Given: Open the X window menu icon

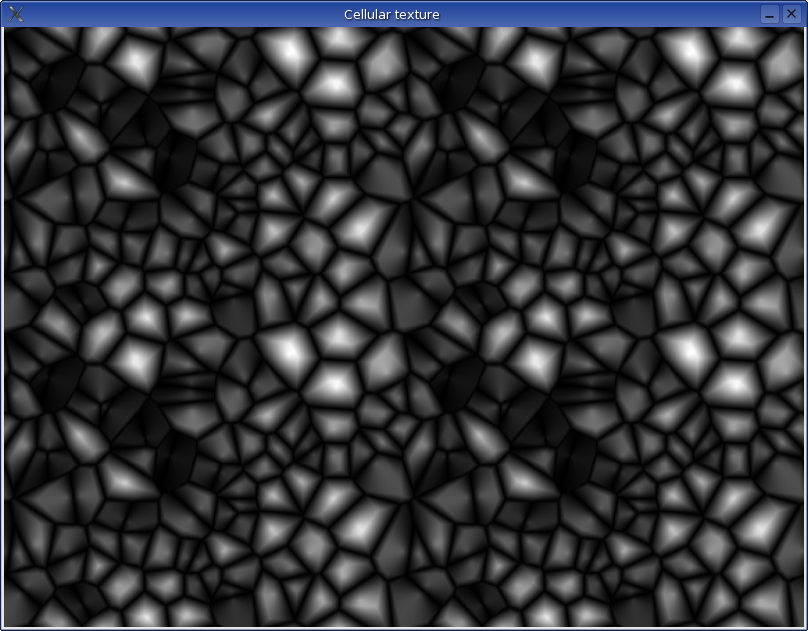Looking at the screenshot, I should [x=16, y=14].
